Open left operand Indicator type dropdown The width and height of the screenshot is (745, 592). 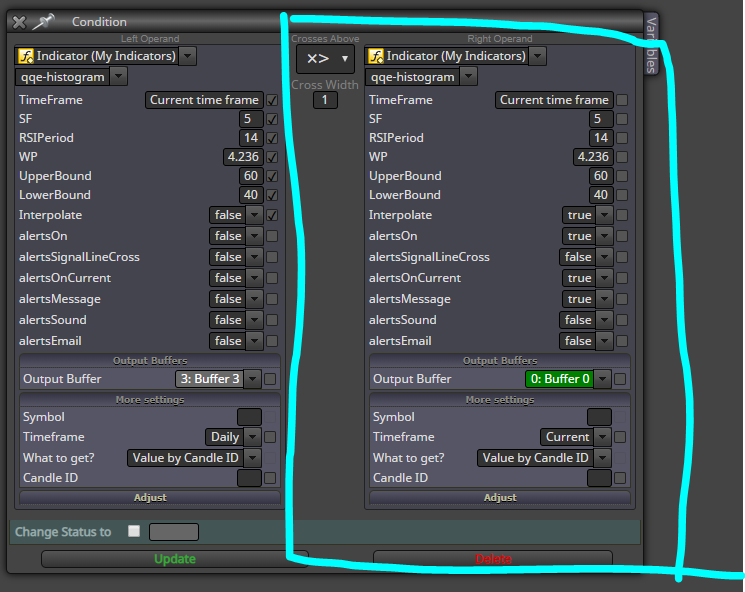click(188, 56)
